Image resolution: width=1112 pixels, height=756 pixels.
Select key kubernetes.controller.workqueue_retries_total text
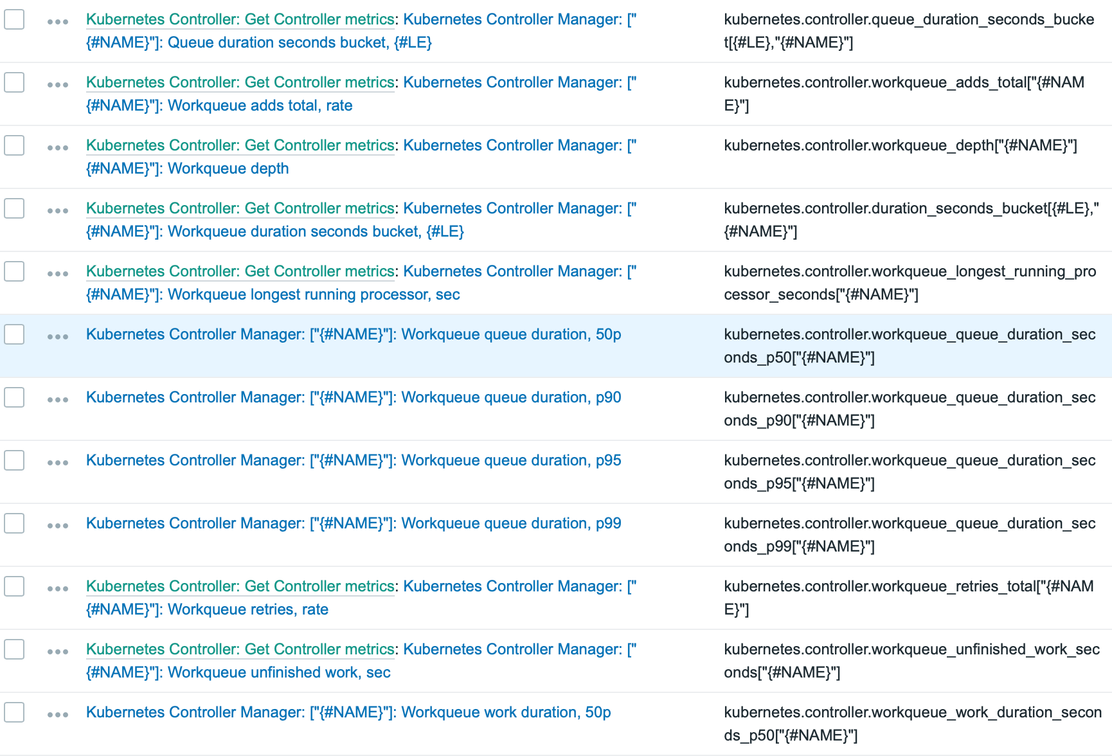908,598
